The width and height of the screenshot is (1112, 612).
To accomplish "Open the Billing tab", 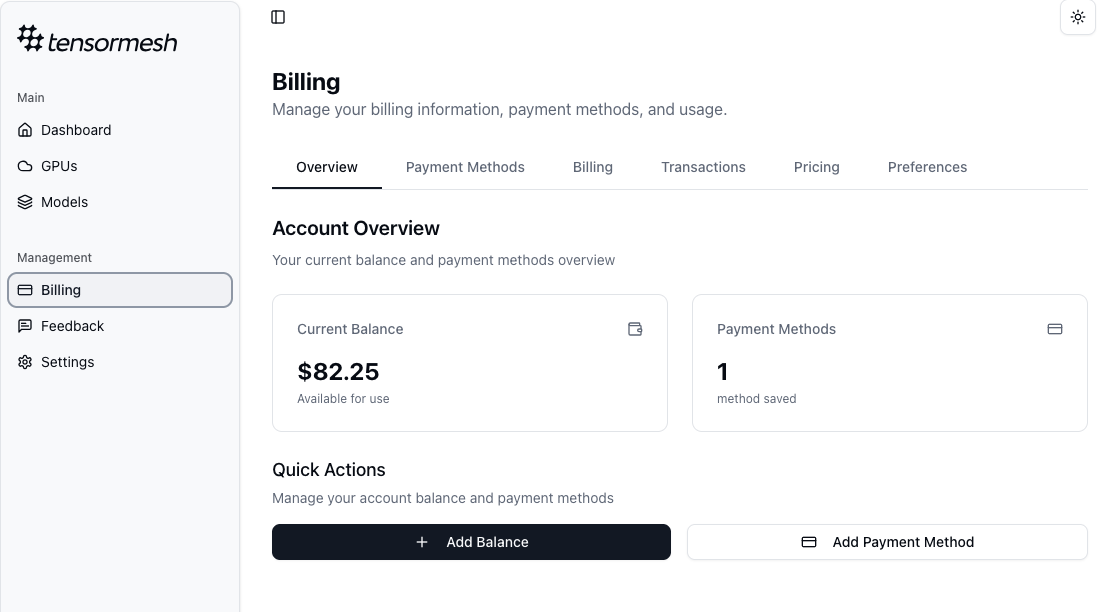I will 592,167.
